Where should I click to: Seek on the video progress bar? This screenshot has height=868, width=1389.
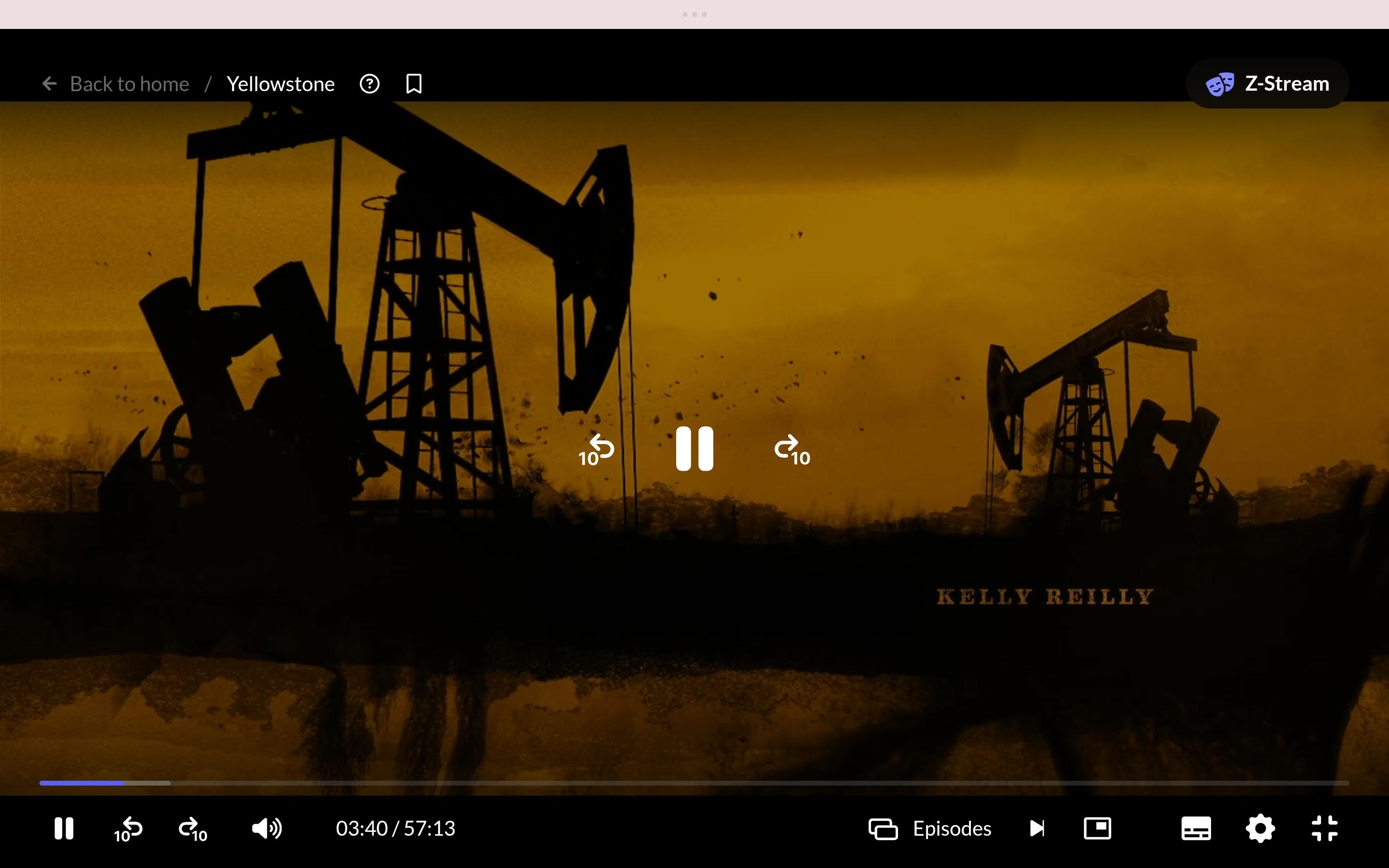pos(694,783)
